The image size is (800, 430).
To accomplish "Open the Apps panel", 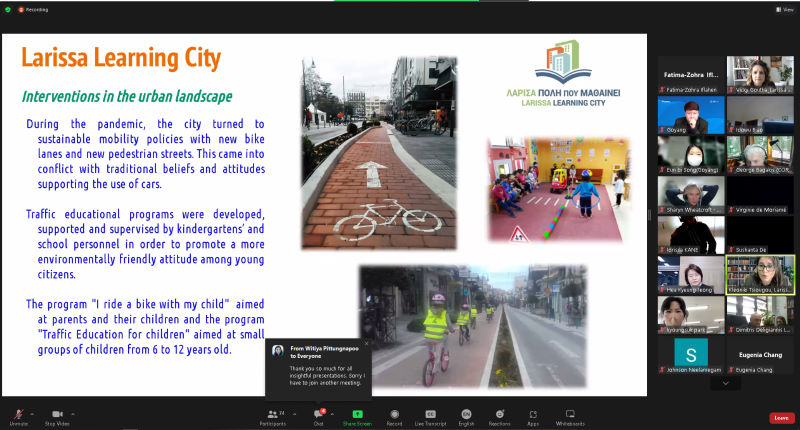I will [533, 414].
